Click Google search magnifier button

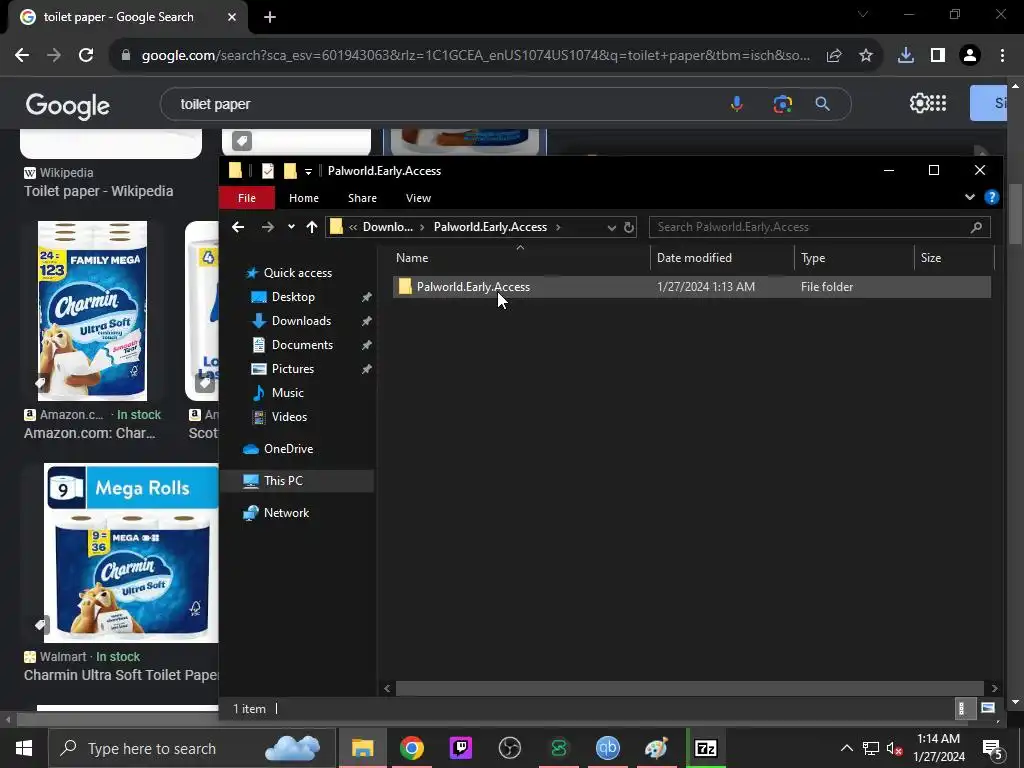tap(822, 104)
